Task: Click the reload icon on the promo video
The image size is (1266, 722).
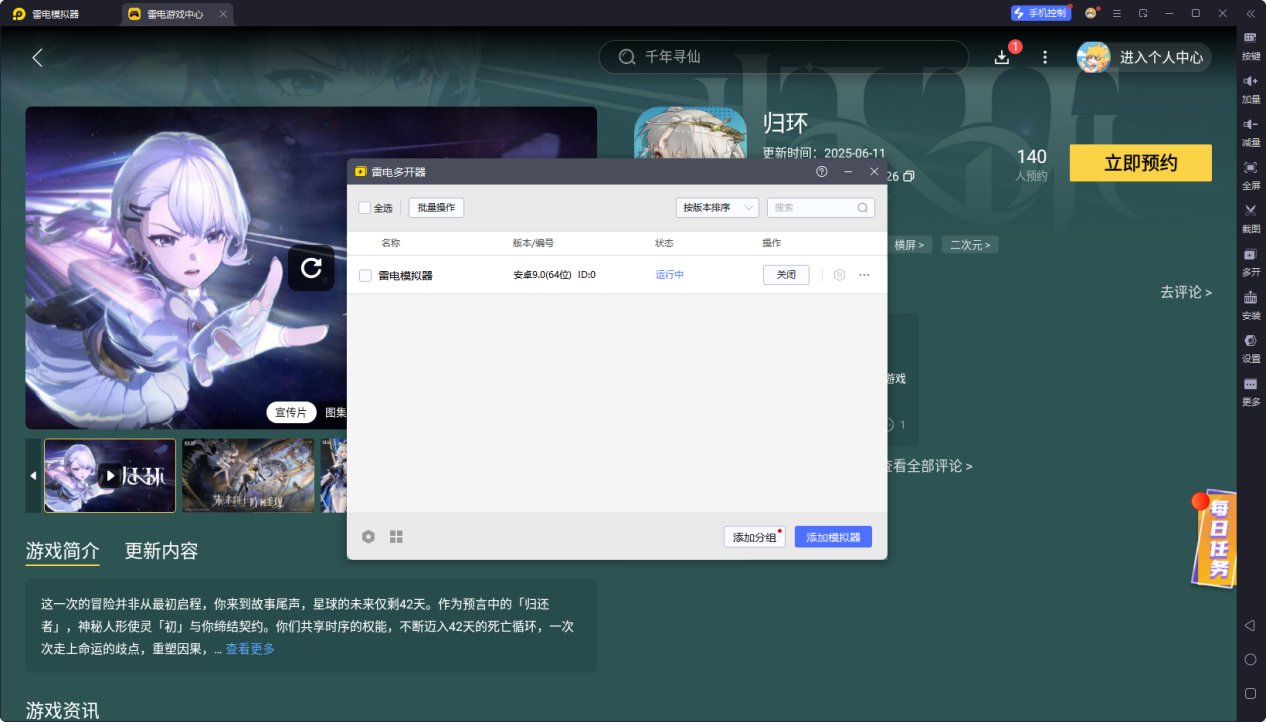Action: tap(311, 268)
